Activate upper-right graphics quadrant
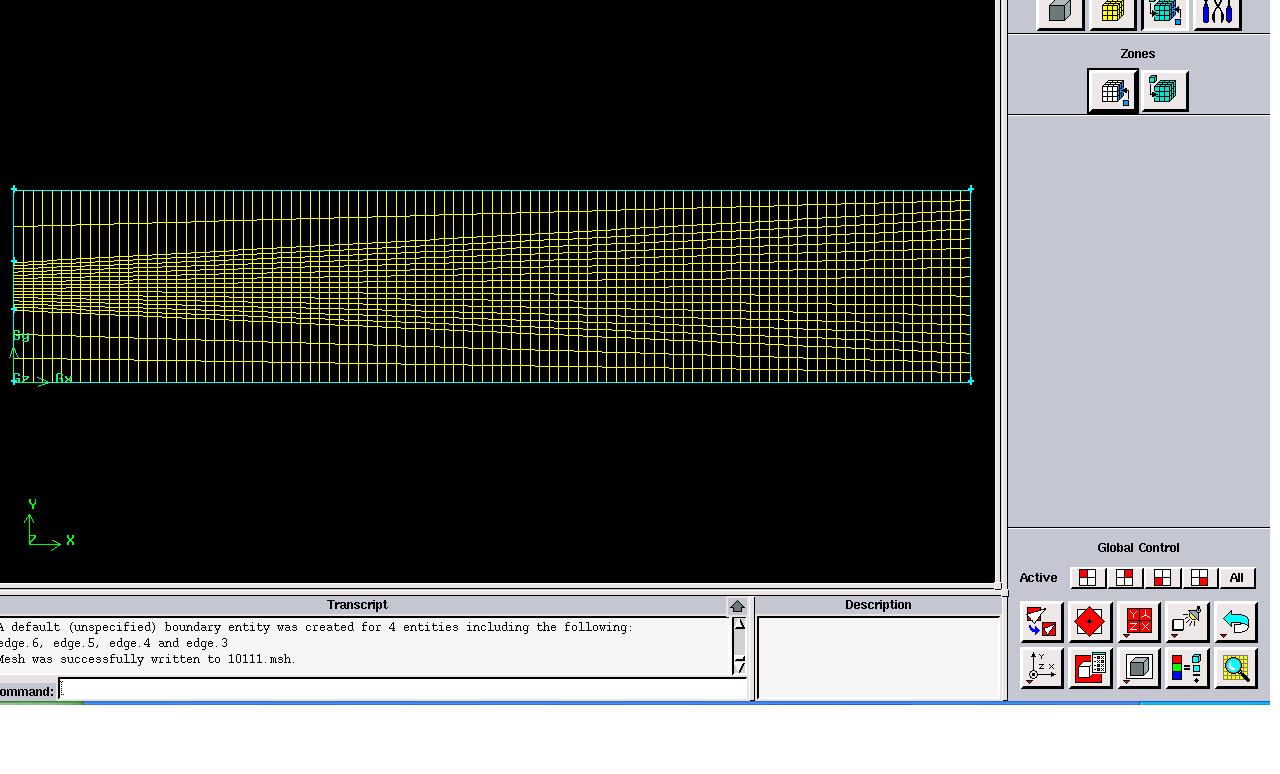1280x774 pixels. point(1124,578)
